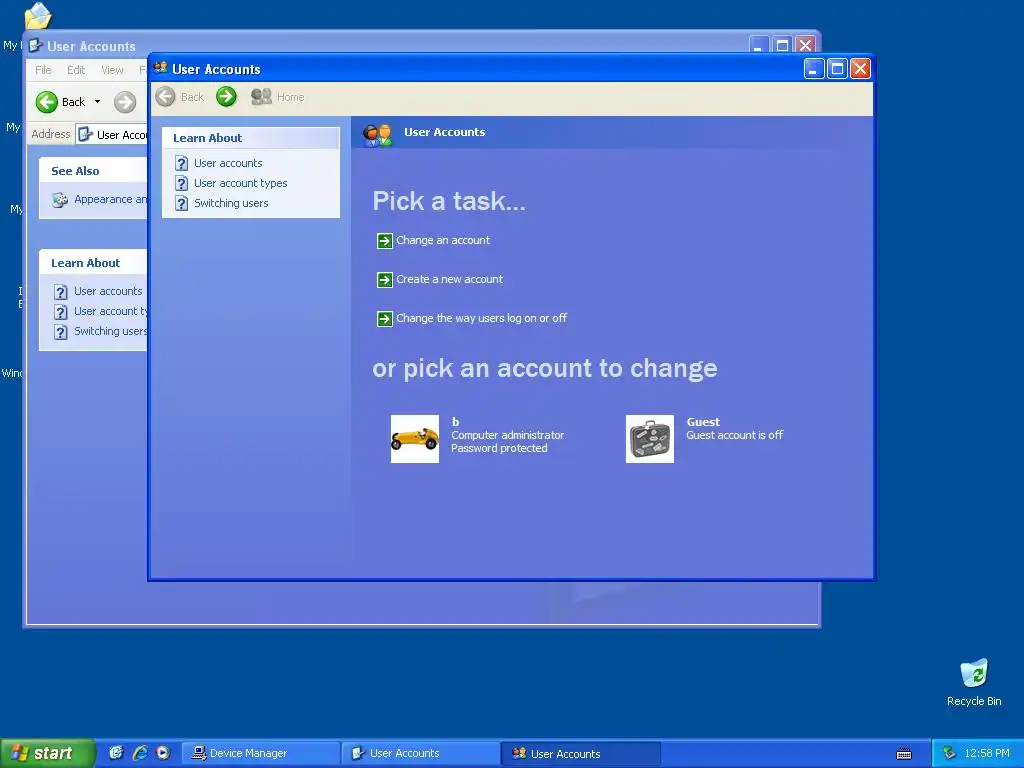Minimize front User Accounts window
The width and height of the screenshot is (1024, 768).
tap(814, 69)
